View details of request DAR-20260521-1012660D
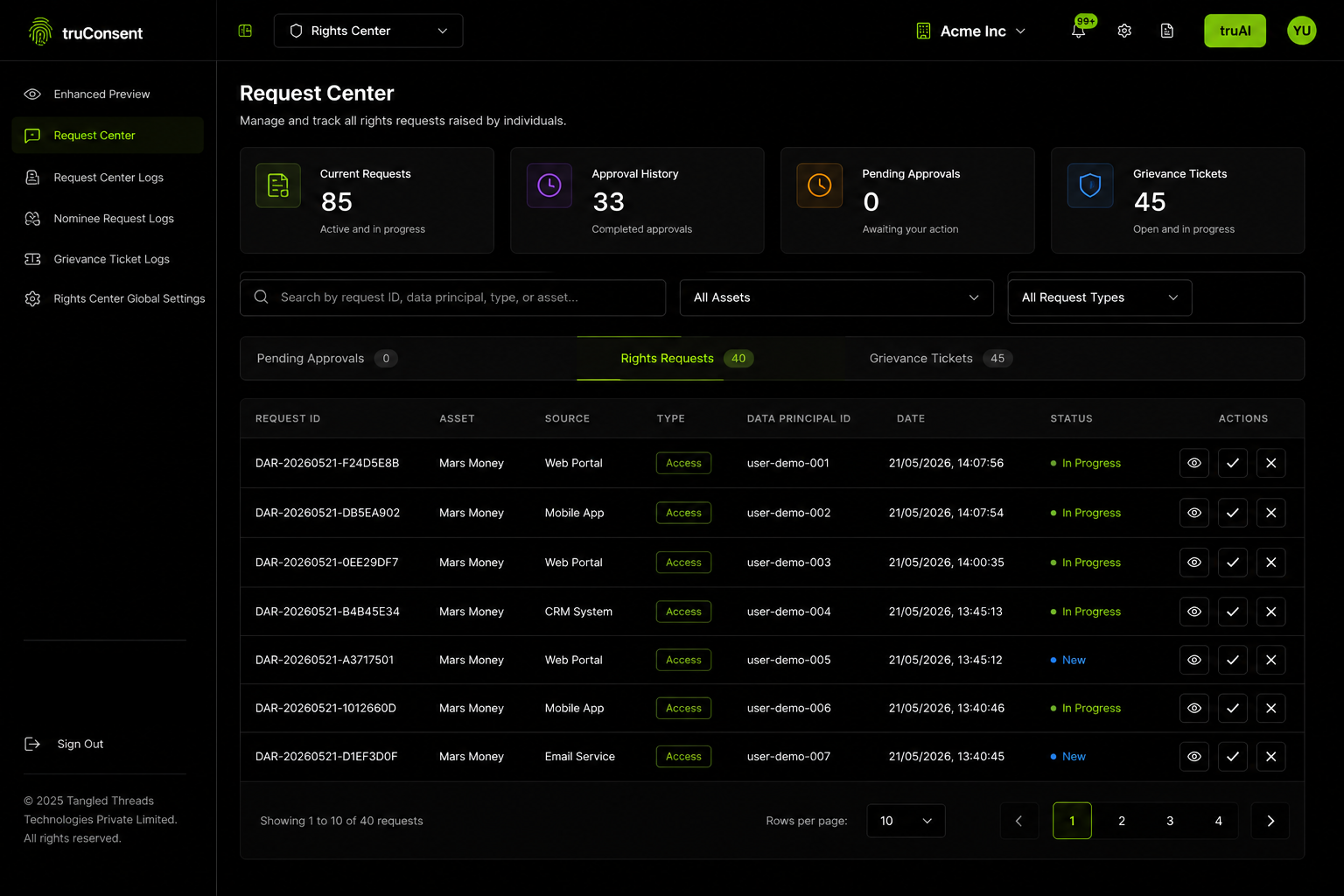 [1194, 708]
